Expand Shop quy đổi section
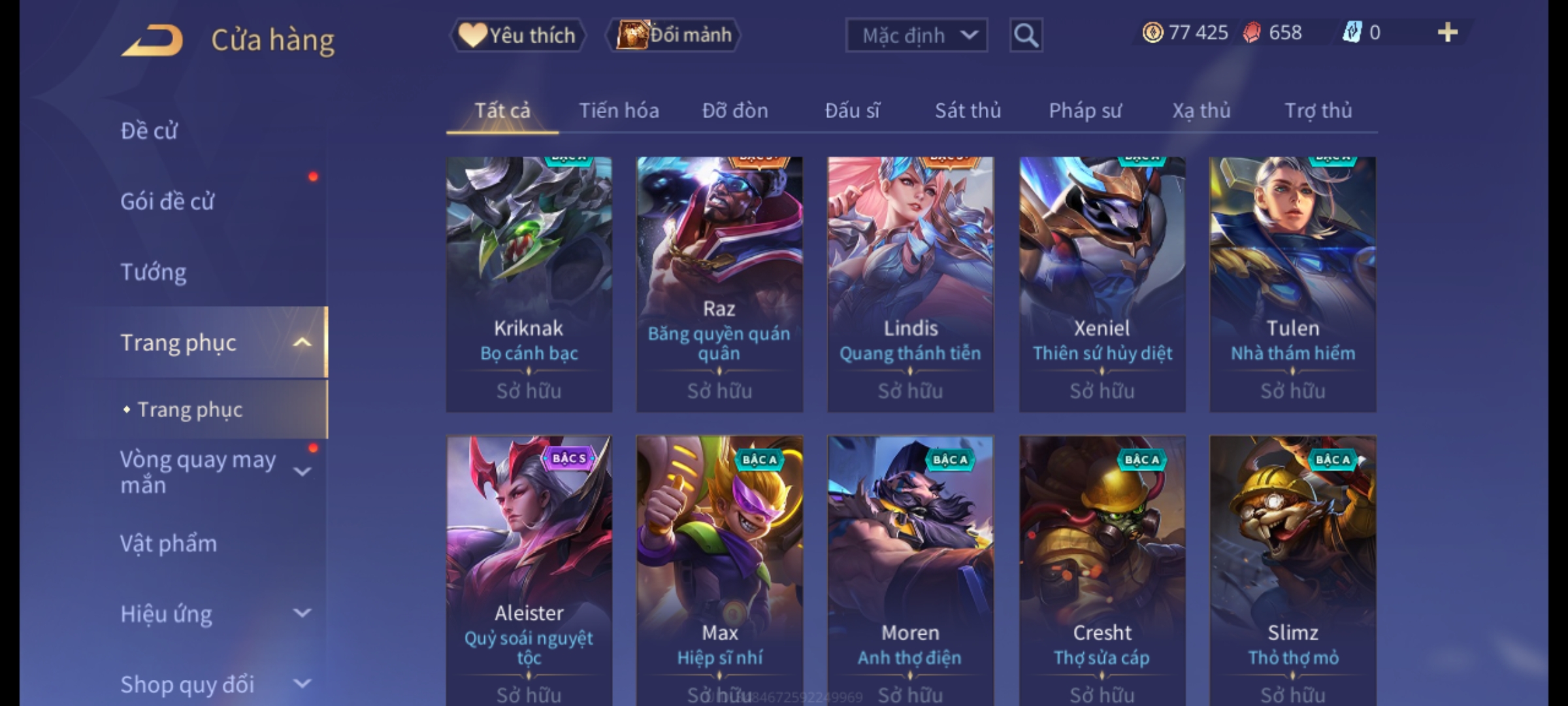 302,684
